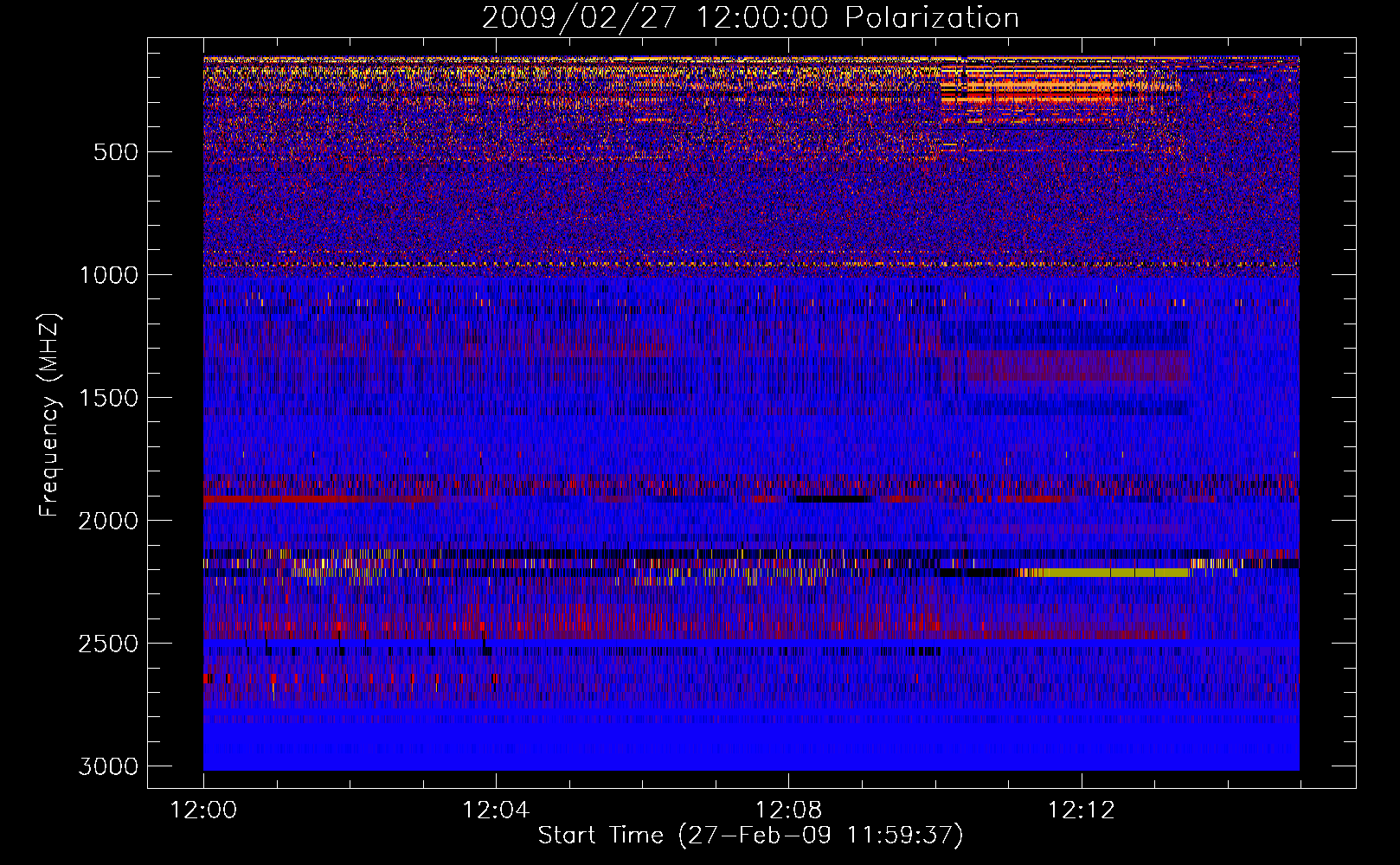Click the plot title '2009/02/27 12:00:00 Polarization'
Screen dimensions: 1400x865
click(750, 17)
